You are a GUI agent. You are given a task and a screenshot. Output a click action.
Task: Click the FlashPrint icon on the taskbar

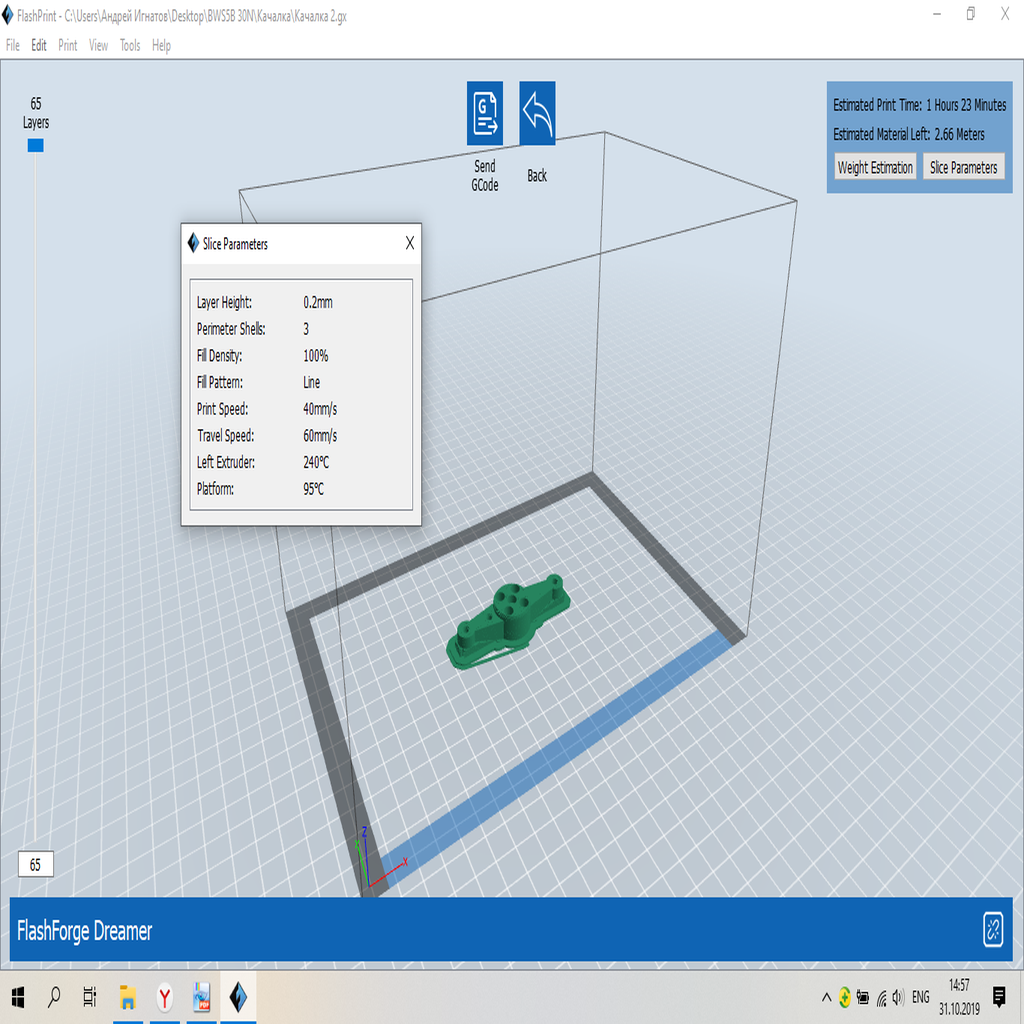[x=237, y=997]
